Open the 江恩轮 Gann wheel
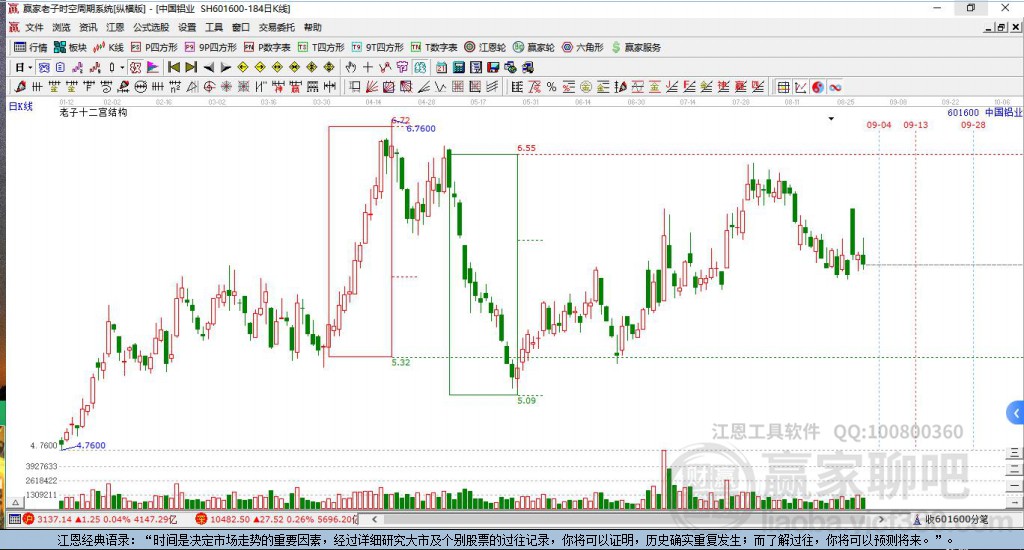This screenshot has height=550, width=1024. (x=485, y=47)
